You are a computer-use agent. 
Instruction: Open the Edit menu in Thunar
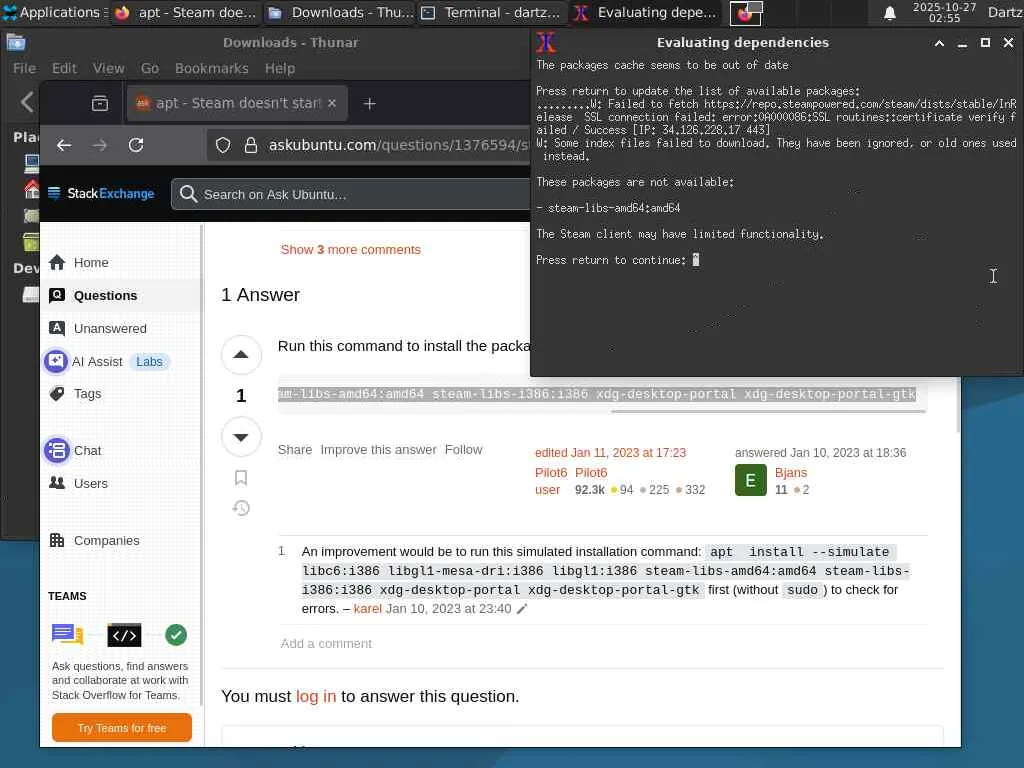click(64, 68)
